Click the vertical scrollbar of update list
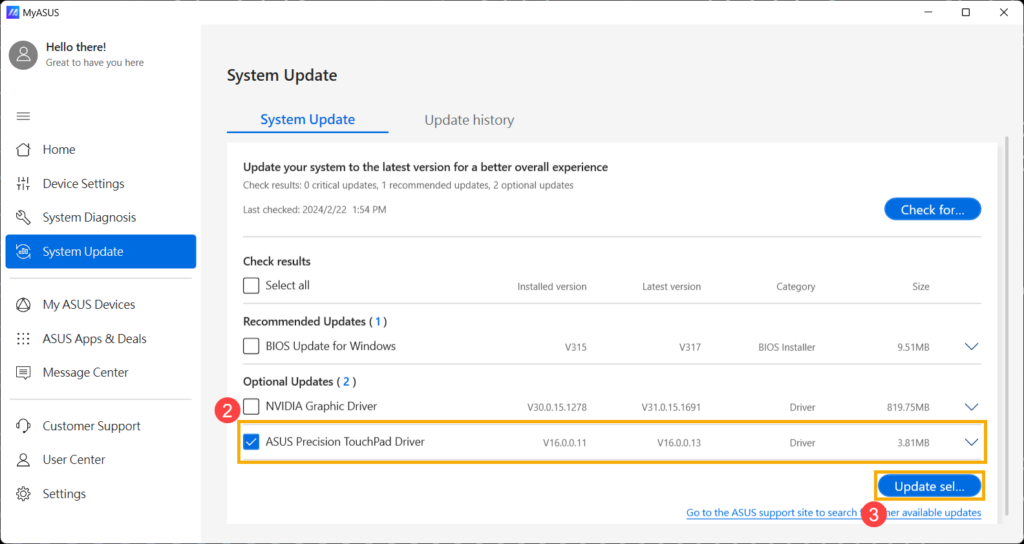Image resolution: width=1024 pixels, height=544 pixels. [1006, 327]
